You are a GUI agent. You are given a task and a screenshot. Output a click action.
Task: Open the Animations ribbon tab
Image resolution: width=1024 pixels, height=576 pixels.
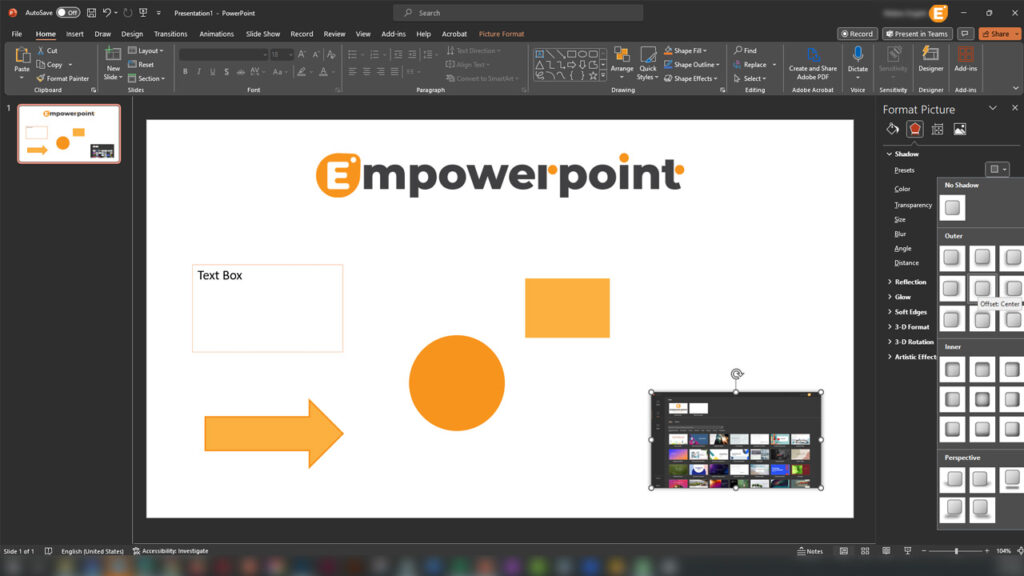(216, 34)
